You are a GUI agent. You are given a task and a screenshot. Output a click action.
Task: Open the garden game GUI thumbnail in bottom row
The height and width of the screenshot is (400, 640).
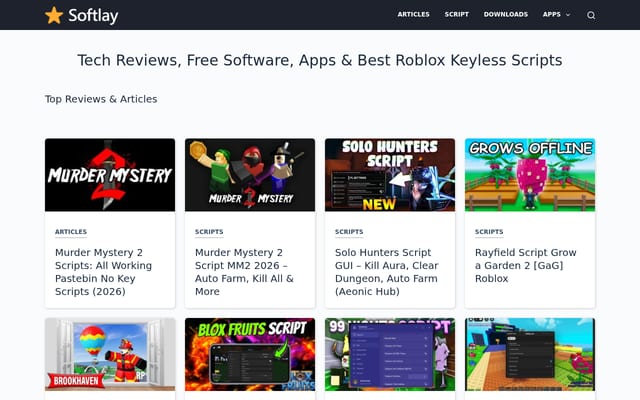click(530, 354)
